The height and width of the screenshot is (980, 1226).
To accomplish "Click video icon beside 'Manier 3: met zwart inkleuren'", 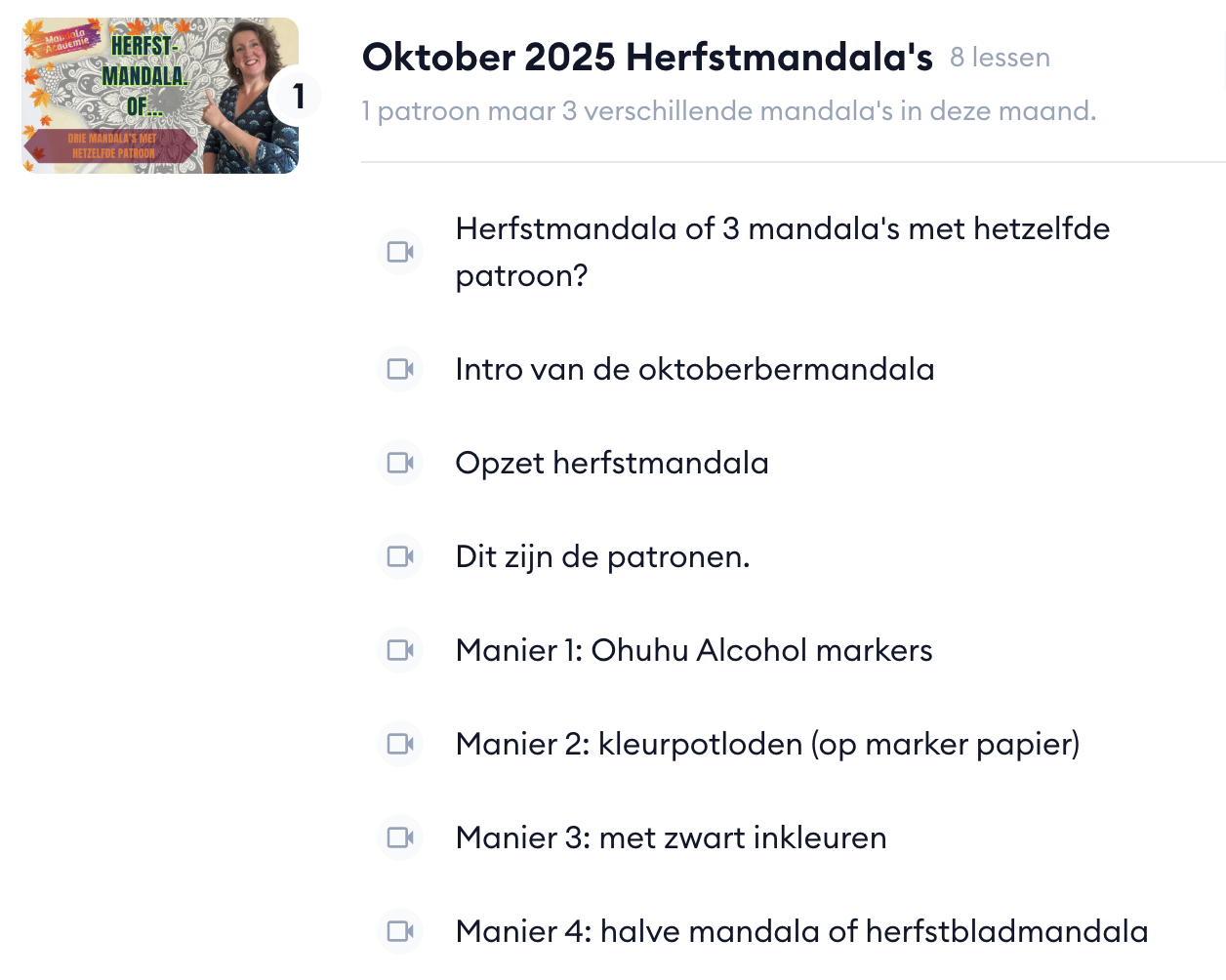I will click(400, 837).
